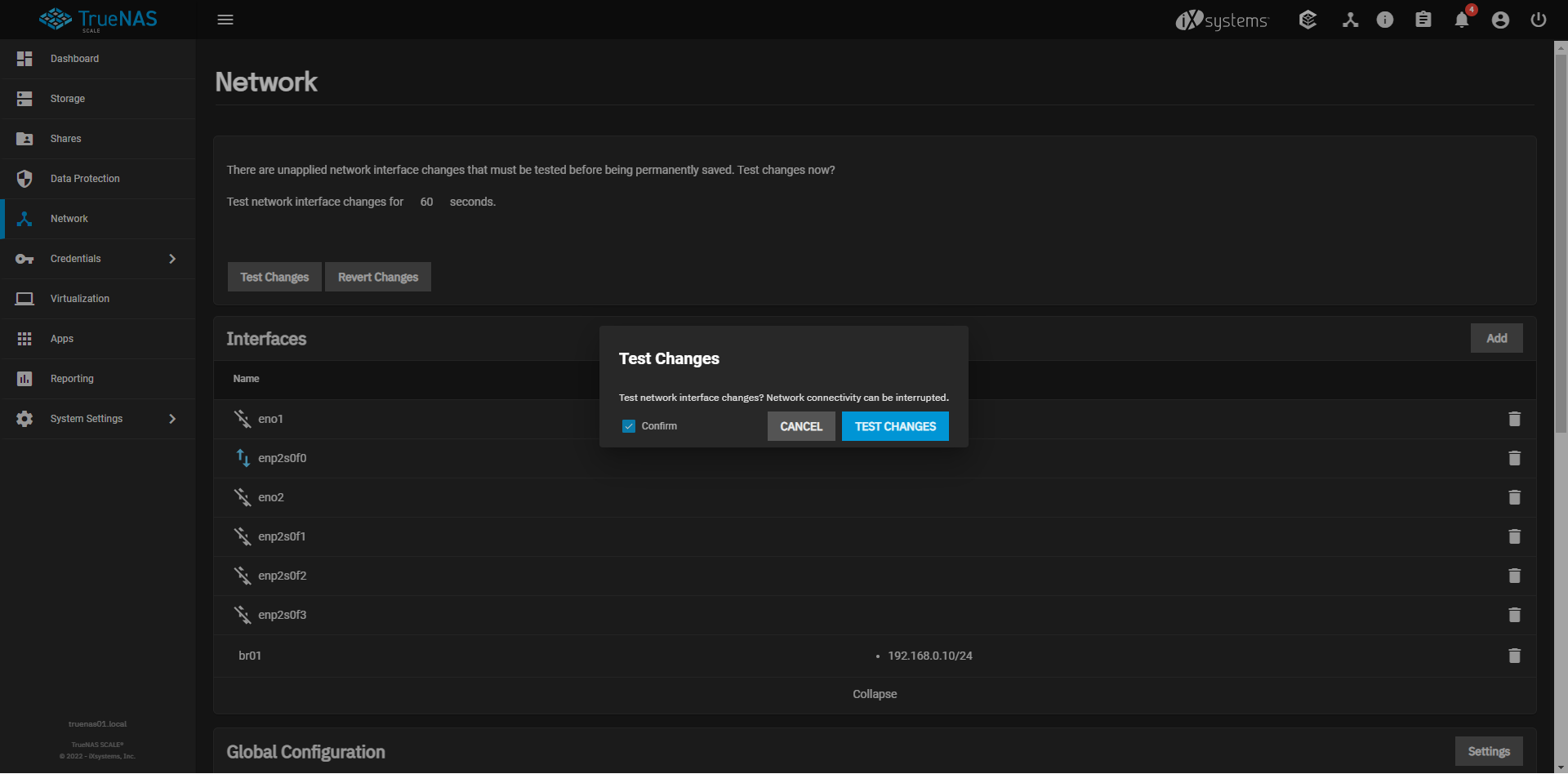Toggle the sidebar with hamburger menu

click(x=225, y=20)
